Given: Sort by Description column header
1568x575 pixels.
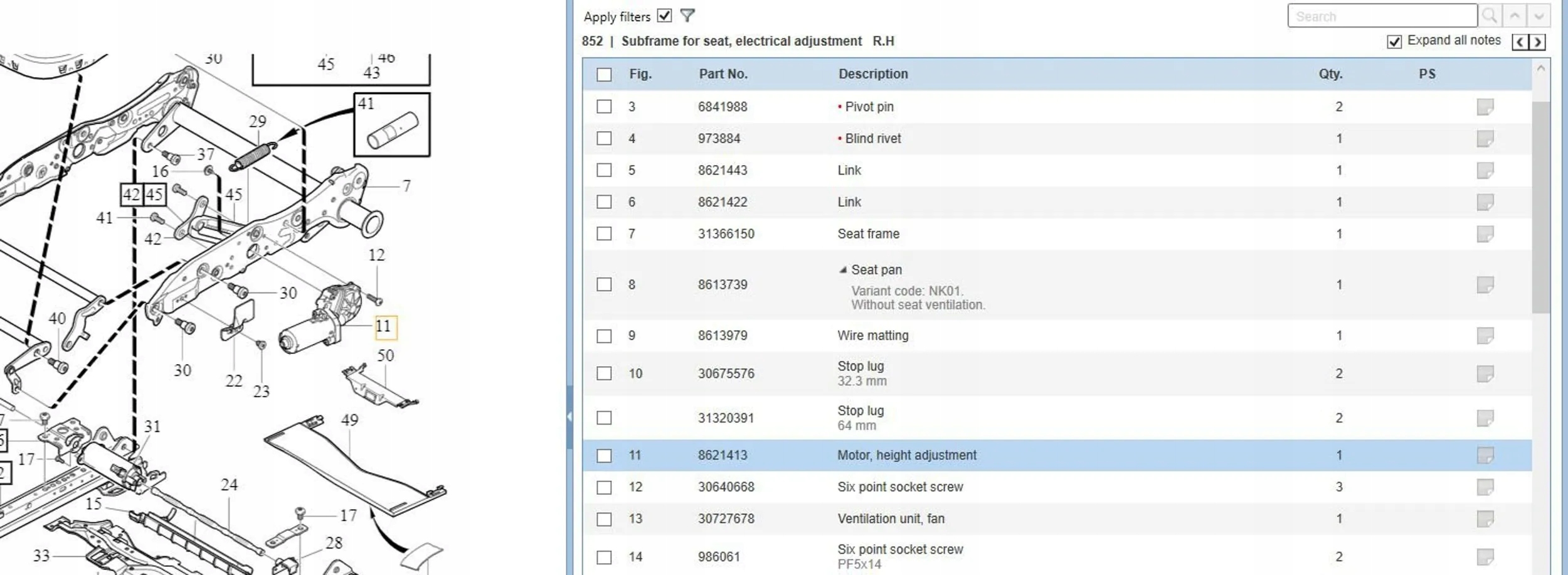Looking at the screenshot, I should pyautogui.click(x=873, y=74).
